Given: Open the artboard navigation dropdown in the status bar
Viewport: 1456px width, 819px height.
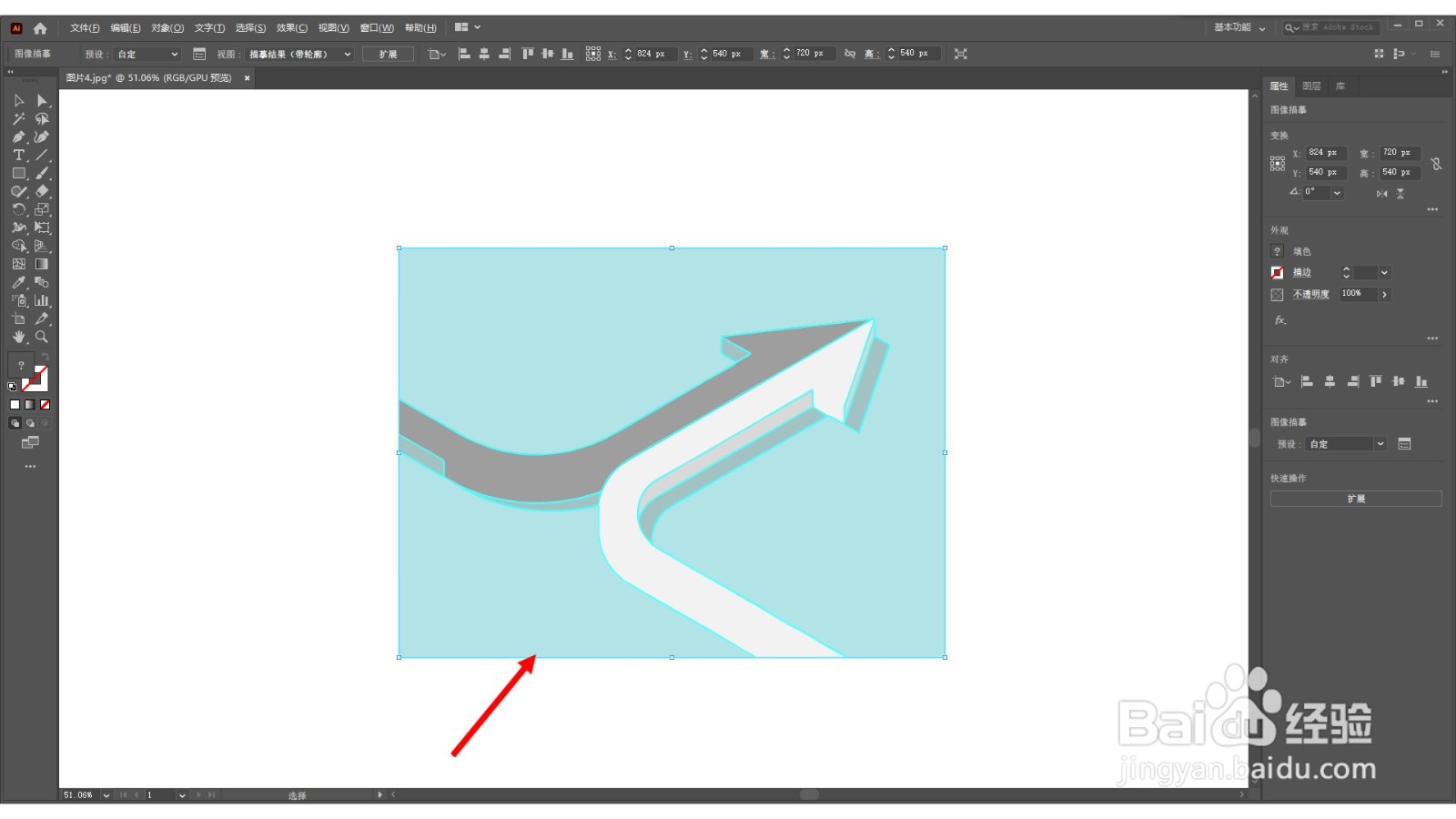Looking at the screenshot, I should click(182, 795).
